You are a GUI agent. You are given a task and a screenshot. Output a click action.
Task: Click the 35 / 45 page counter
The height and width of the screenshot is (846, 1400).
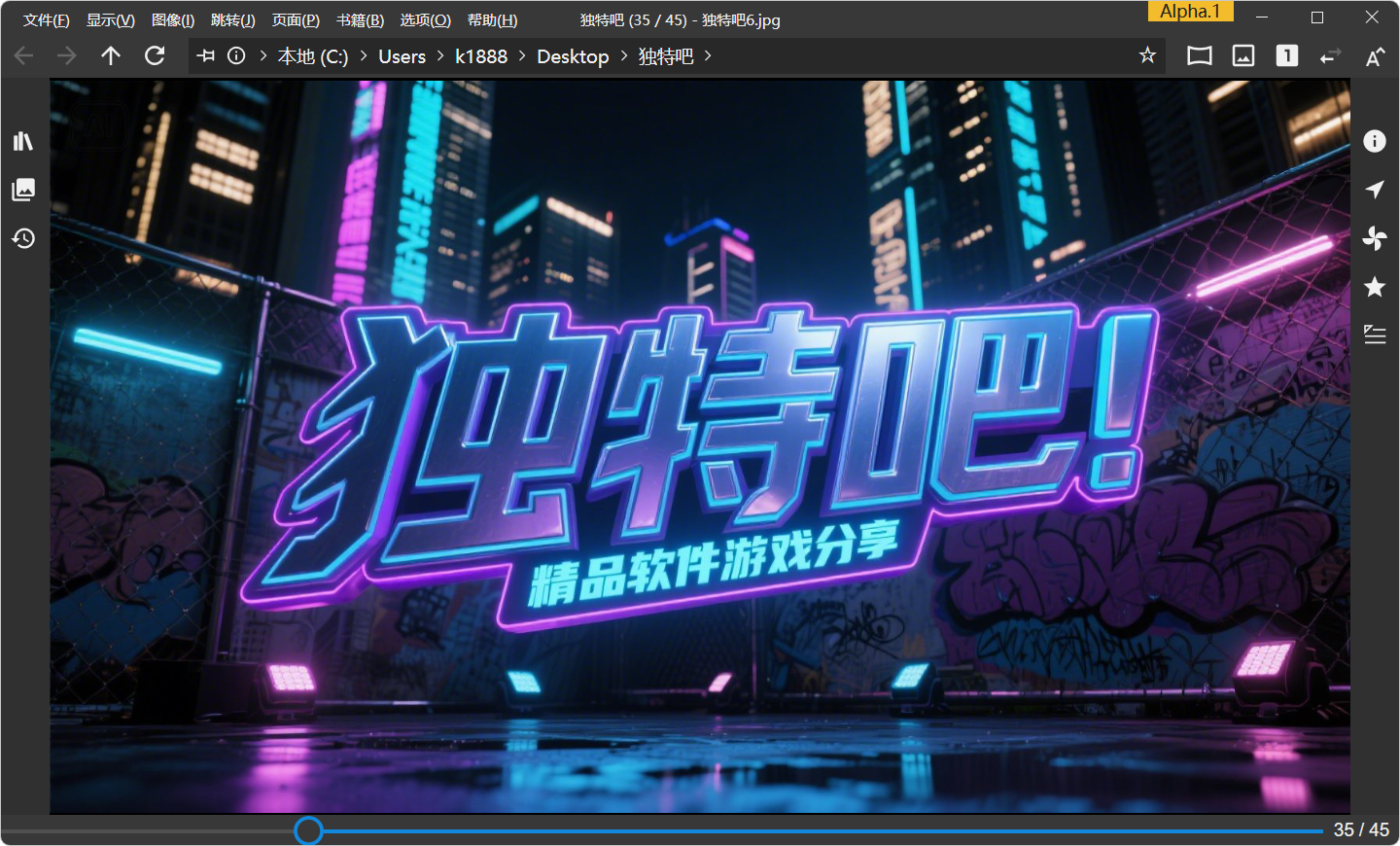(x=1361, y=830)
